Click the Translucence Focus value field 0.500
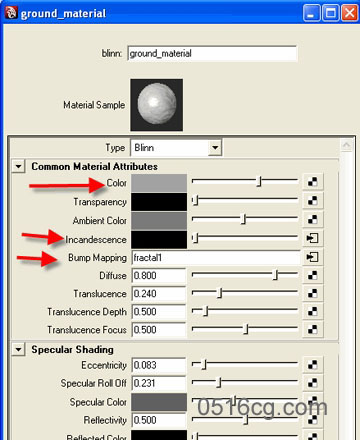 [x=159, y=330]
